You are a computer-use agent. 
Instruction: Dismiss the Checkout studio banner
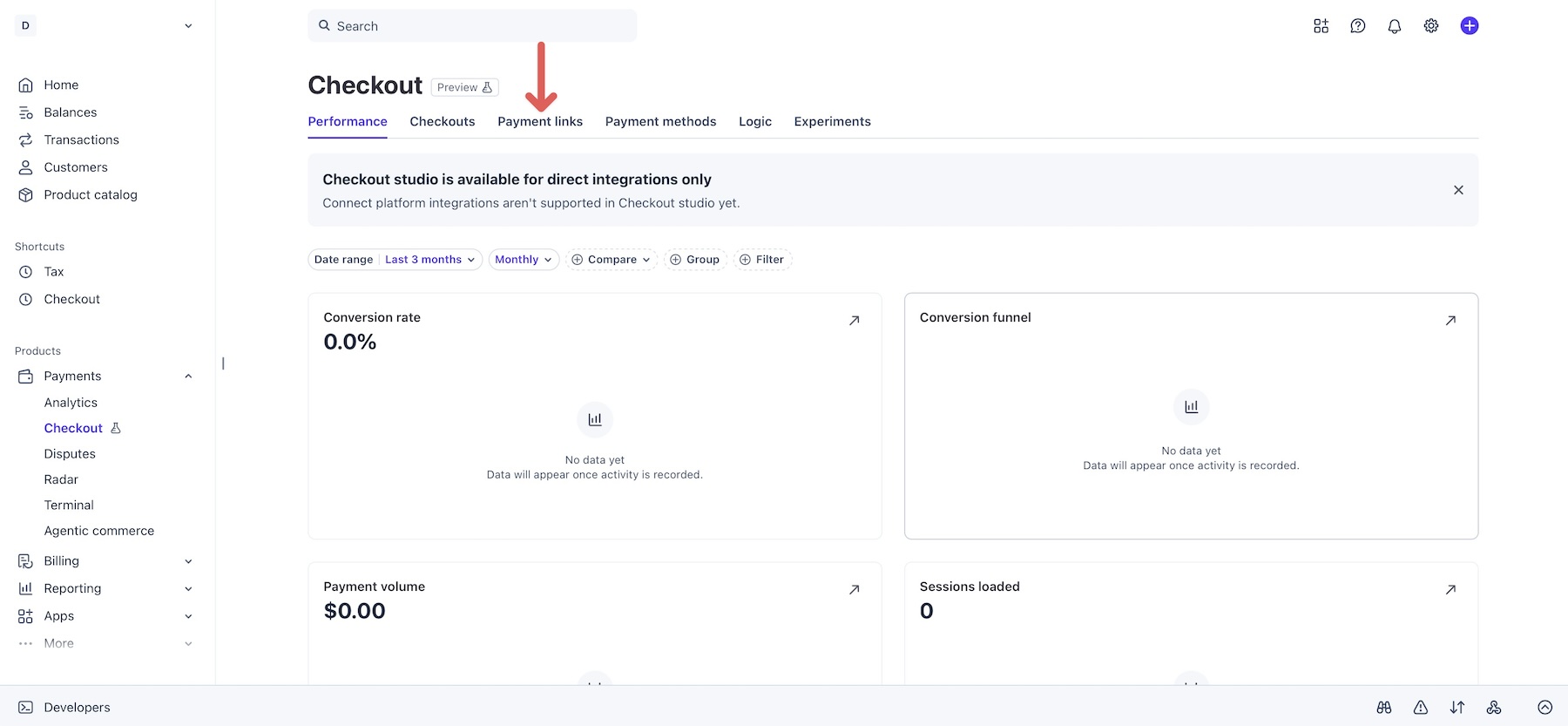pos(1458,190)
